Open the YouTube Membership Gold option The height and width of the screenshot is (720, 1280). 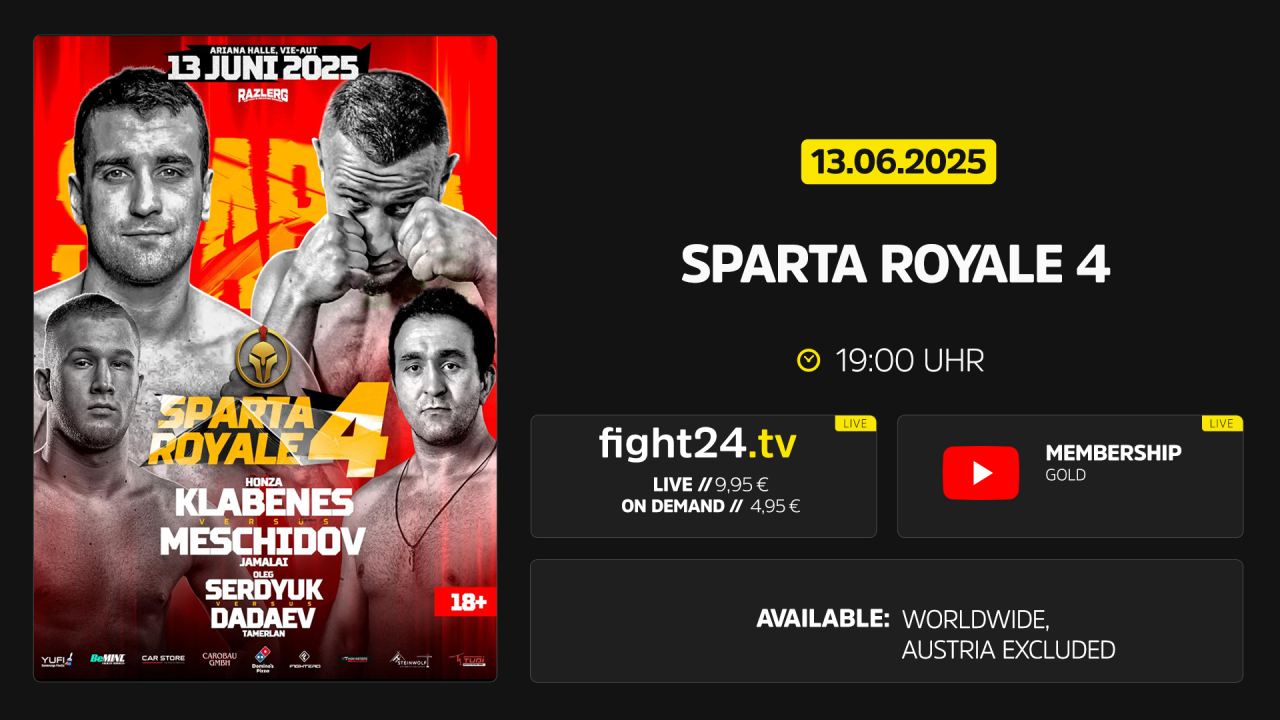coord(1070,476)
